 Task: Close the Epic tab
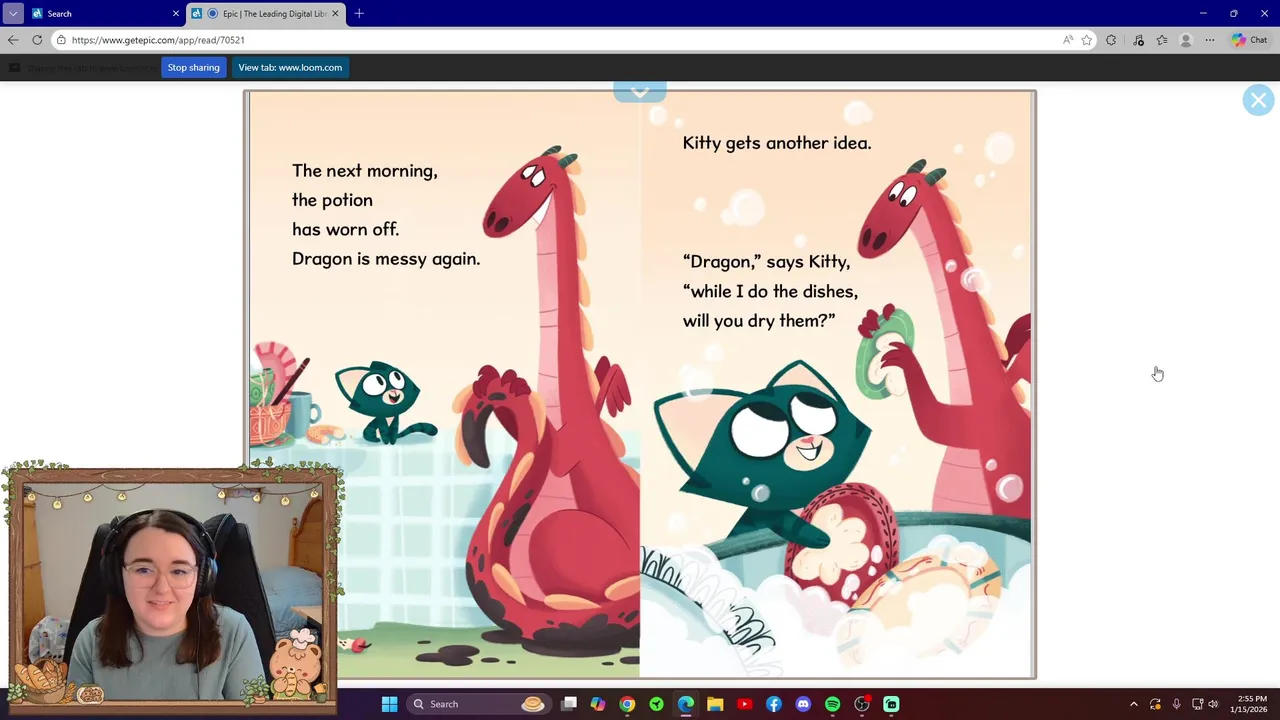coord(335,14)
